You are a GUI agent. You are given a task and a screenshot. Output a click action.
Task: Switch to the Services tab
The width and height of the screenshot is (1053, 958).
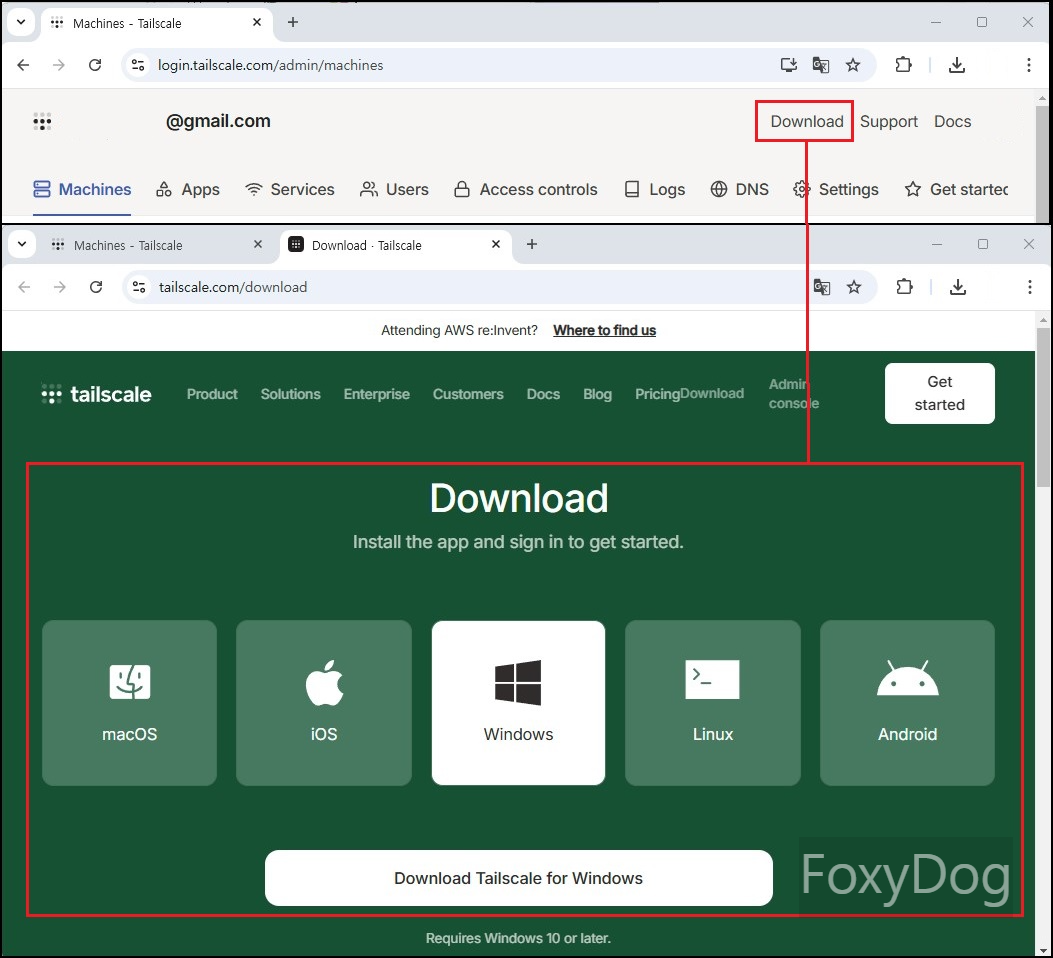pyautogui.click(x=289, y=189)
